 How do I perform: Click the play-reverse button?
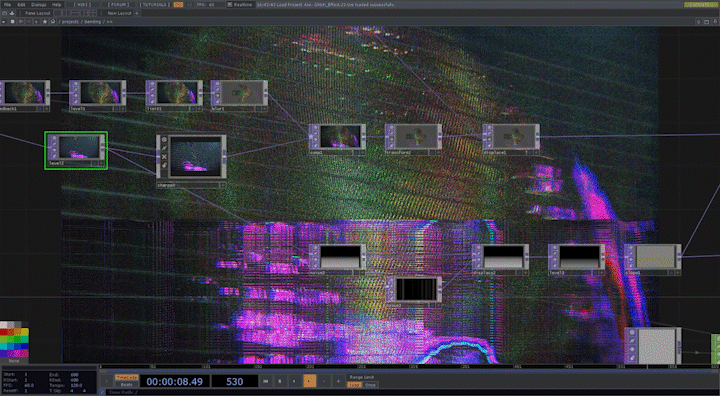pyautogui.click(x=294, y=381)
